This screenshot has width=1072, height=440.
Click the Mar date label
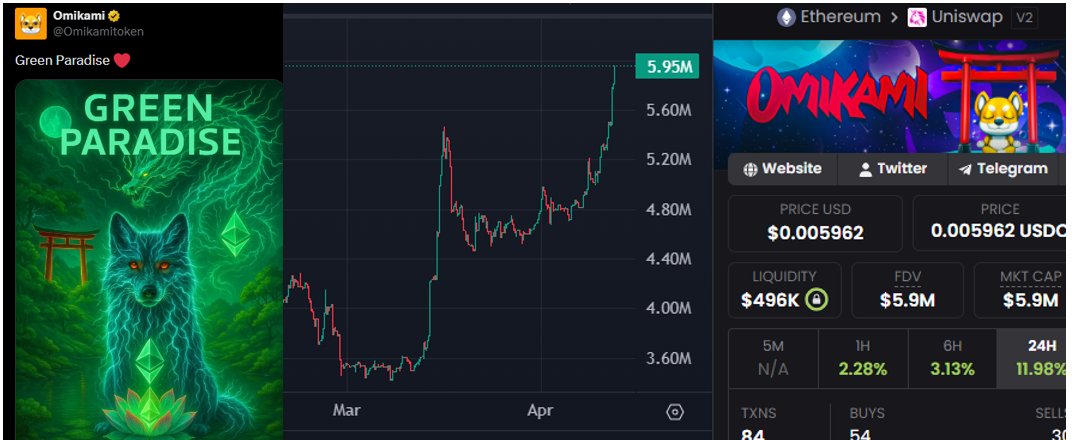[x=346, y=411]
